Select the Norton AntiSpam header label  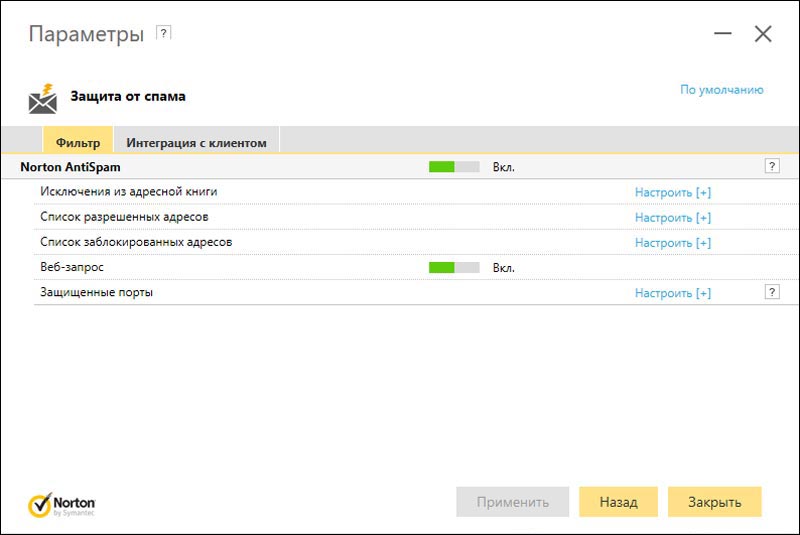point(70,167)
